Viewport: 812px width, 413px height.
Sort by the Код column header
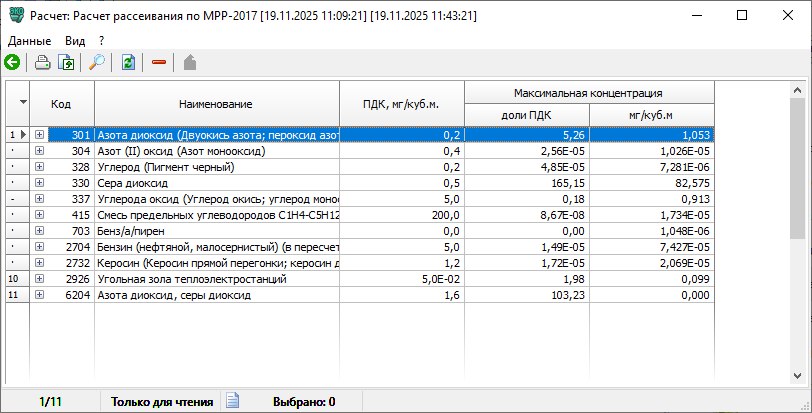click(x=62, y=104)
